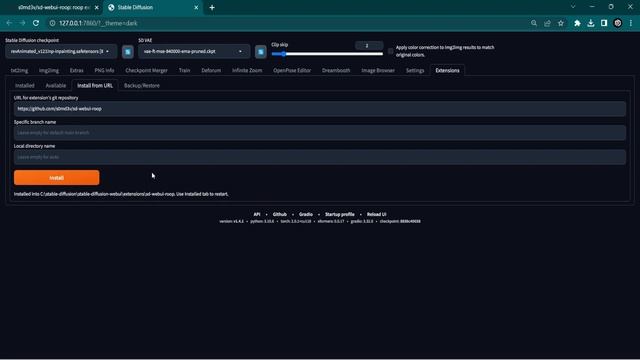Open tab search chevron
Screen dimensions: 640x360
pyautogui.click(x=573, y=7)
